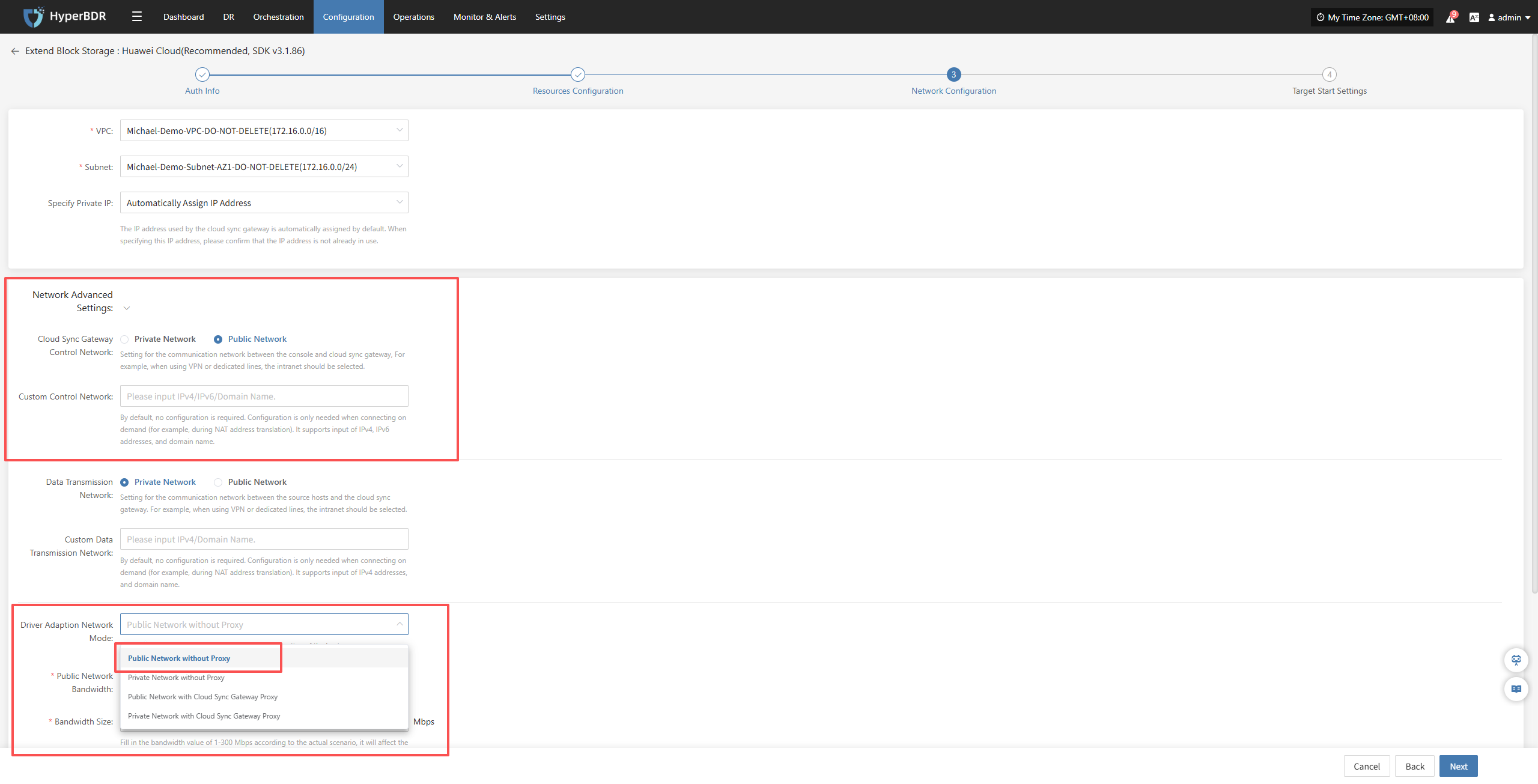Viewport: 1538px width, 784px height.
Task: Choose Private Network without Proxy option
Action: [x=176, y=678]
